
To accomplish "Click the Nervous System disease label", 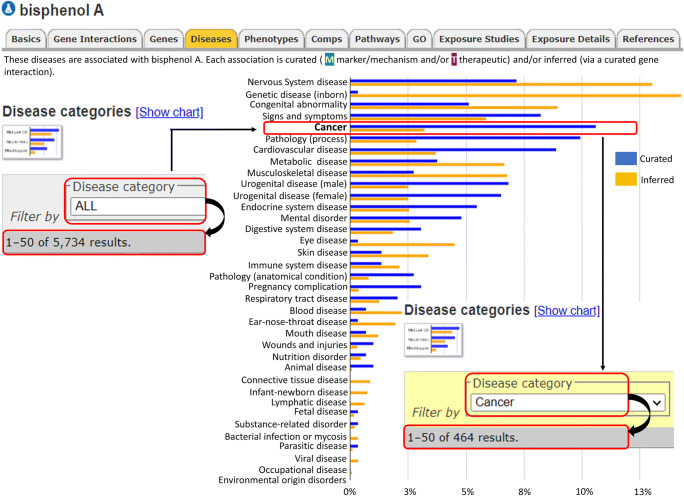I will click(297, 82).
